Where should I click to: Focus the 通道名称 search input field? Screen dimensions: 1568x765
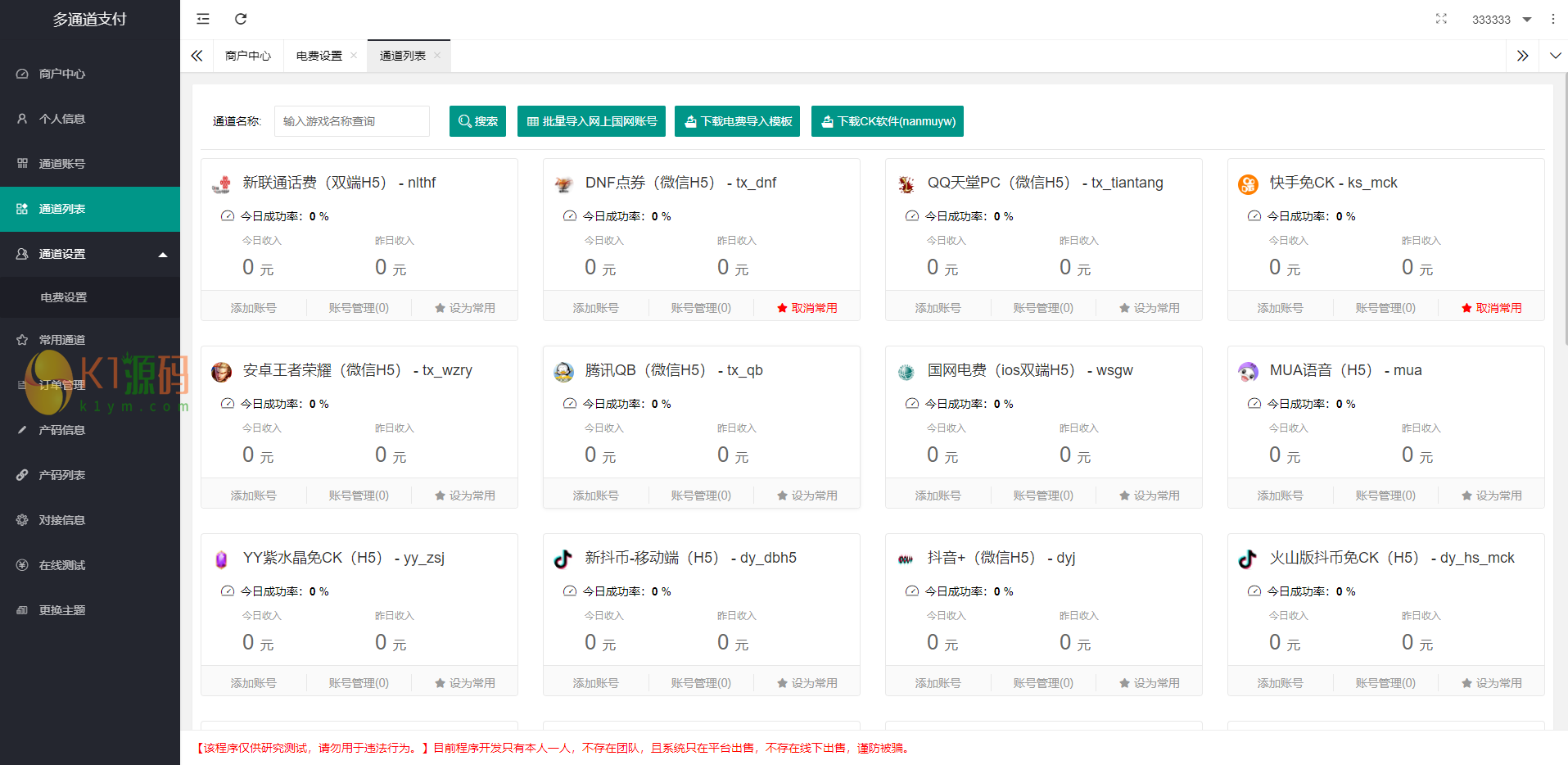[x=351, y=121]
